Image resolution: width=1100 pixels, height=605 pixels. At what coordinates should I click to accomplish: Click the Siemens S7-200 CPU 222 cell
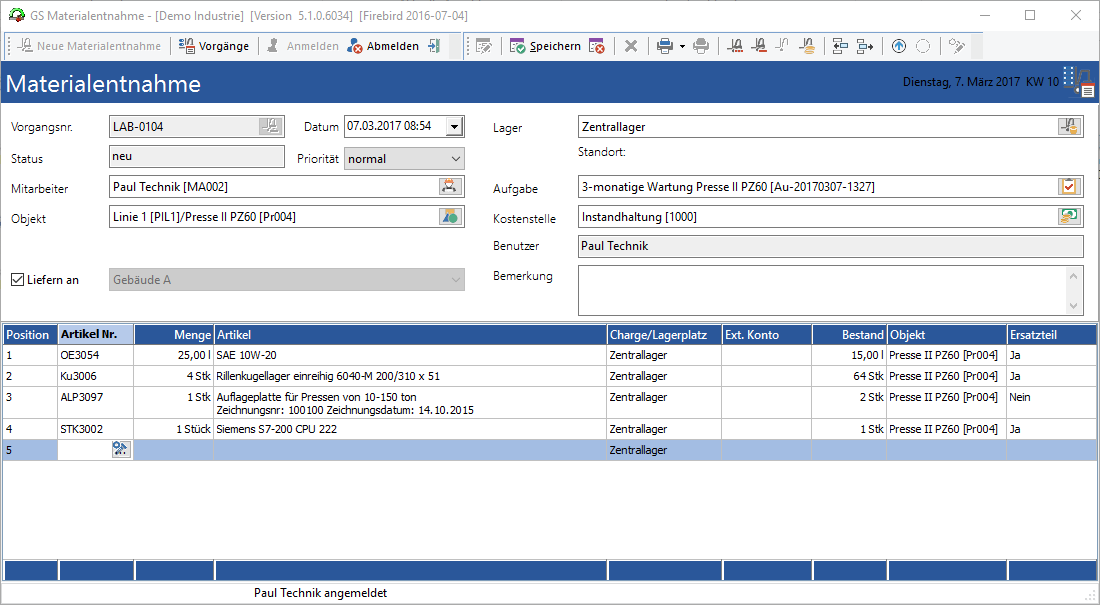410,429
